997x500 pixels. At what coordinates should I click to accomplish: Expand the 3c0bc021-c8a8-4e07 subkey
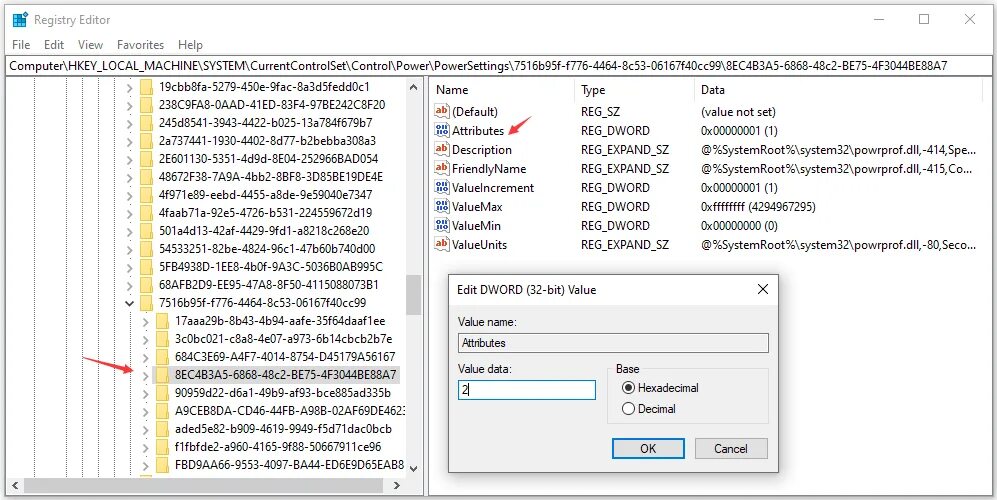pyautogui.click(x=146, y=339)
